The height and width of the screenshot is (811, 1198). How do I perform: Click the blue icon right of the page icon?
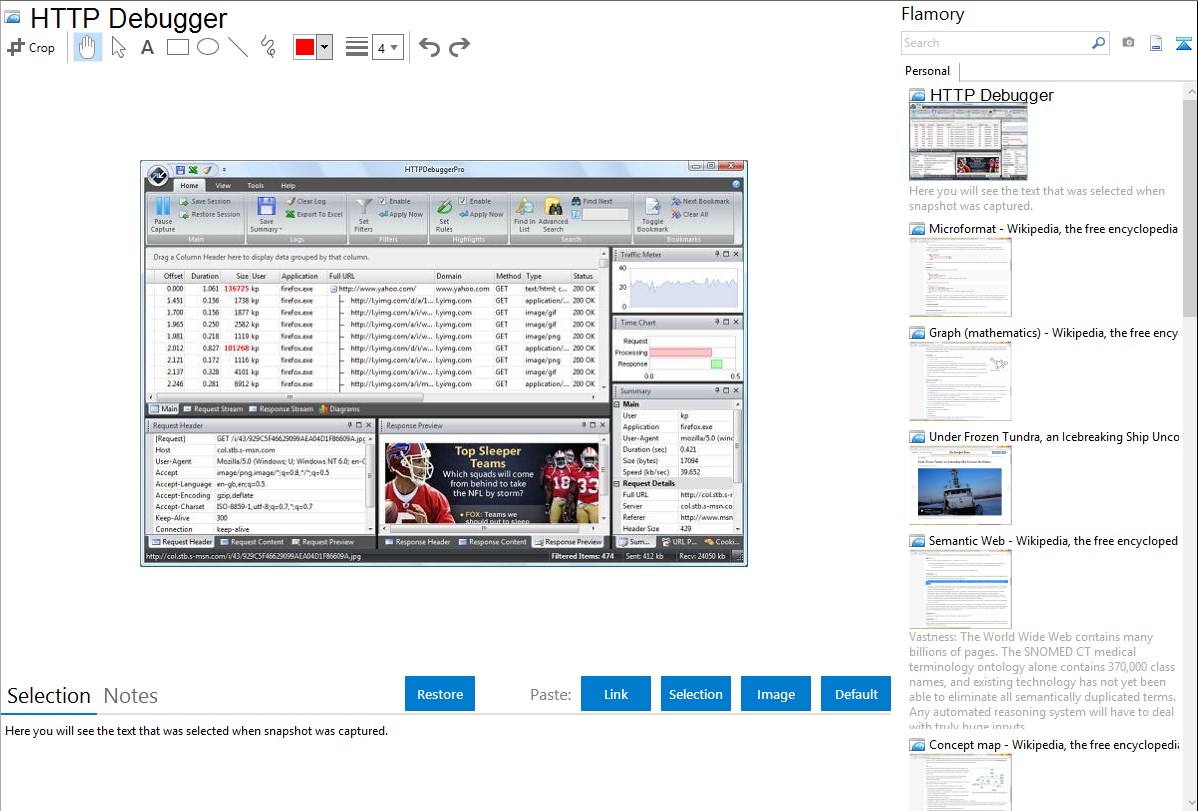coord(1183,43)
